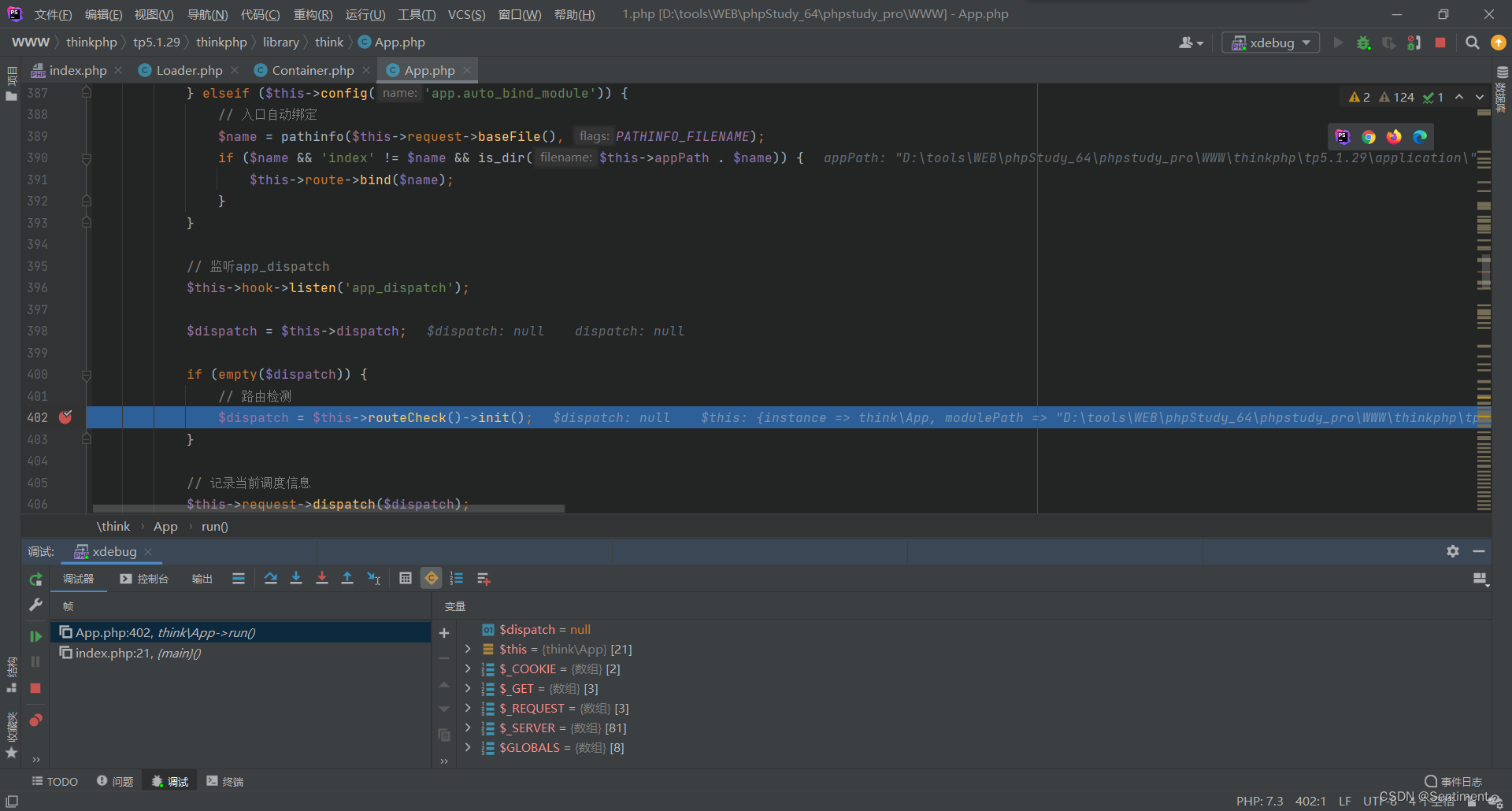Click Resume Program green arrow
The image size is (1512, 811).
tap(35, 636)
